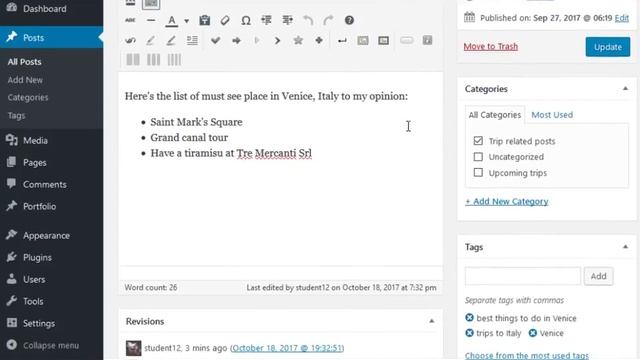This screenshot has width=640, height=360.
Task: Click the increase indent icon
Action: (287, 20)
